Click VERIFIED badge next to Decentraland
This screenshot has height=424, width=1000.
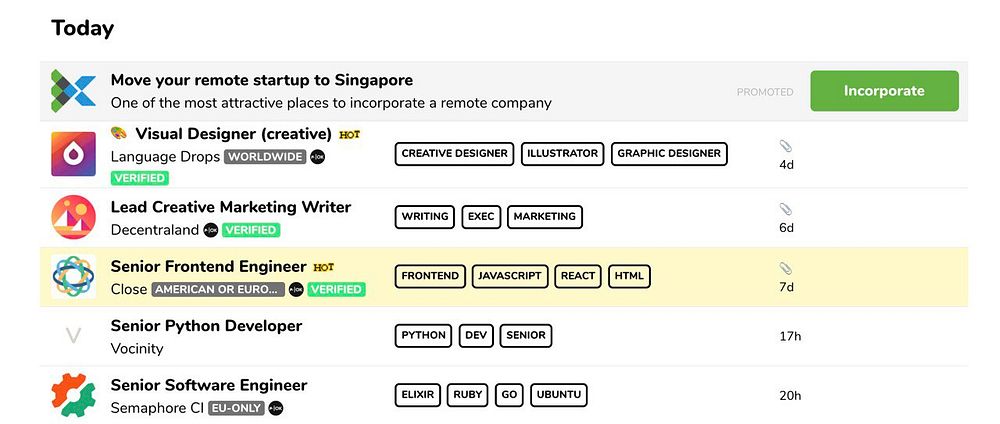[x=251, y=230]
